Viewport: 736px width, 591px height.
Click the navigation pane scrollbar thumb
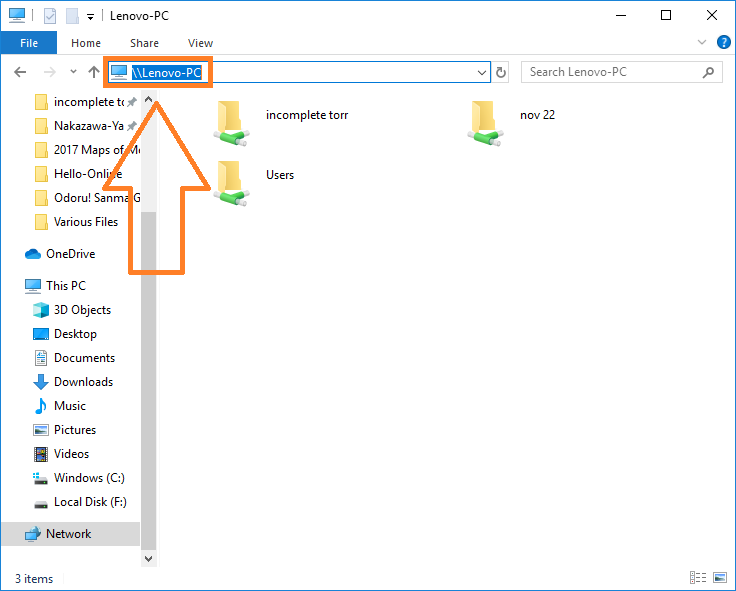(x=148, y=381)
